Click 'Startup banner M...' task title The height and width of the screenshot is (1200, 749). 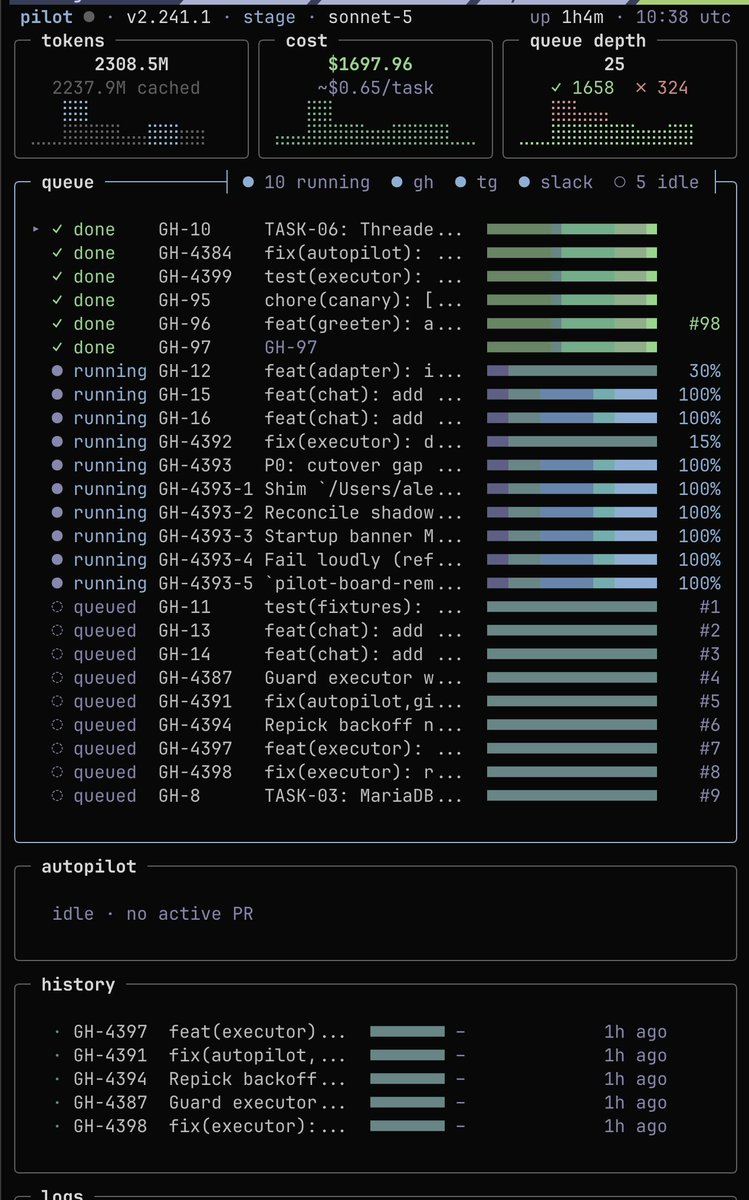point(364,536)
